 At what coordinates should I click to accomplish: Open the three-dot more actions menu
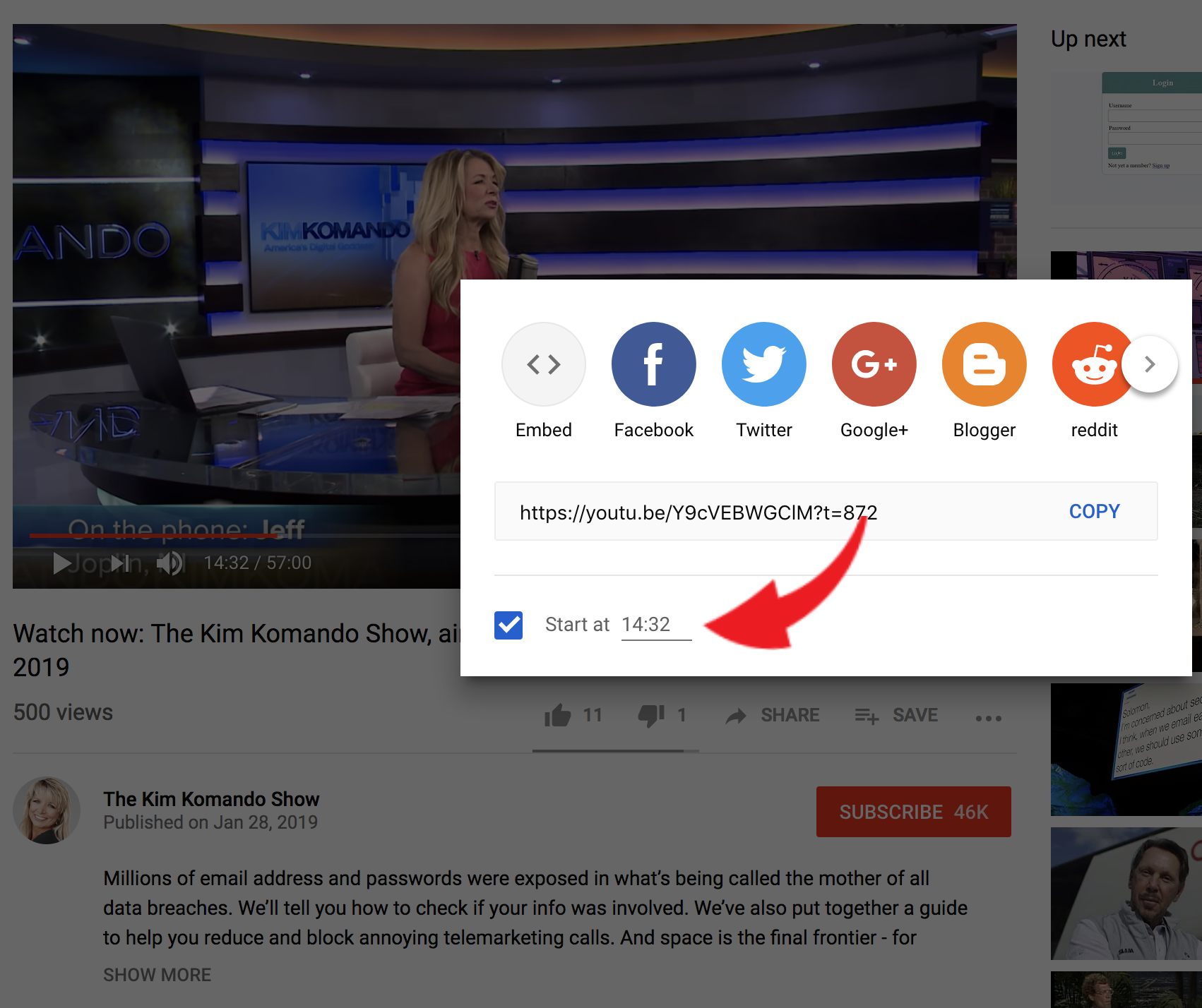click(x=988, y=718)
